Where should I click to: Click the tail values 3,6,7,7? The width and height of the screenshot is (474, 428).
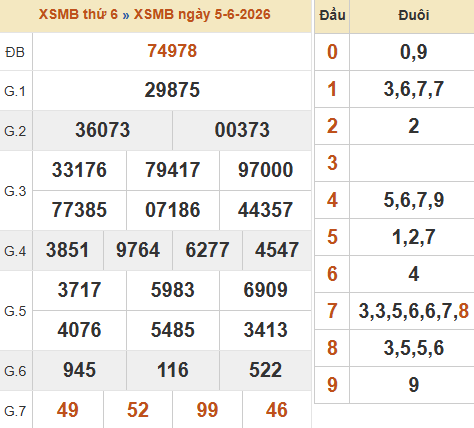coord(414,89)
